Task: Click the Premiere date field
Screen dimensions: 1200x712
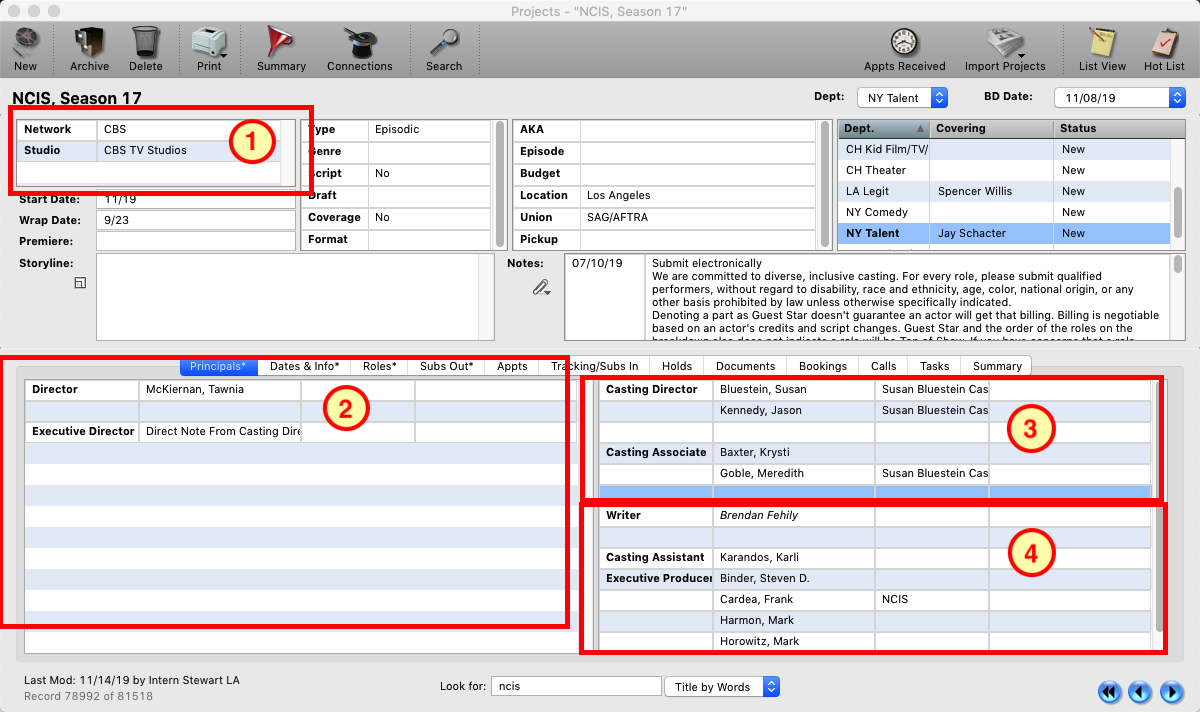Action: tap(196, 241)
